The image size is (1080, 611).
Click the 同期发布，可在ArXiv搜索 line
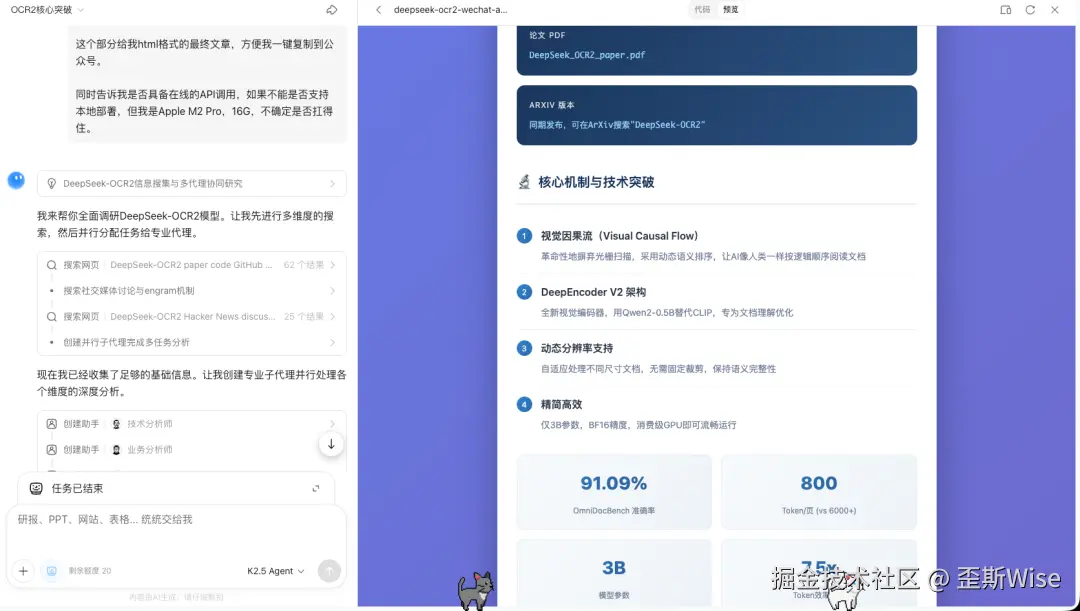click(617, 125)
